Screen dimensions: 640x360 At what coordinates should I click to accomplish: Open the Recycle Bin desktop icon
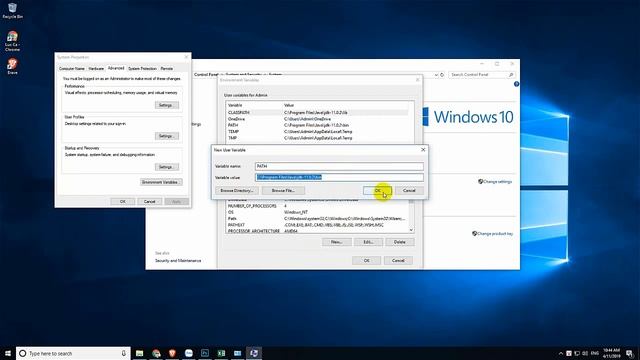point(12,11)
